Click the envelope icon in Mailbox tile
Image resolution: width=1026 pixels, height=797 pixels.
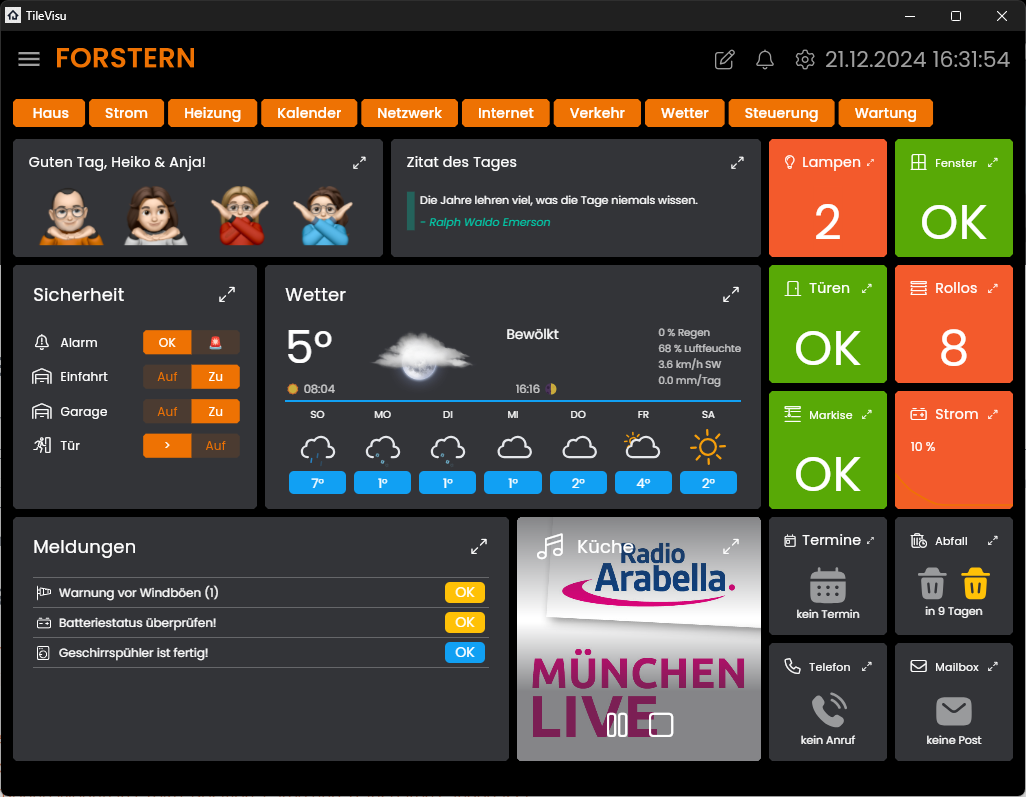953,711
